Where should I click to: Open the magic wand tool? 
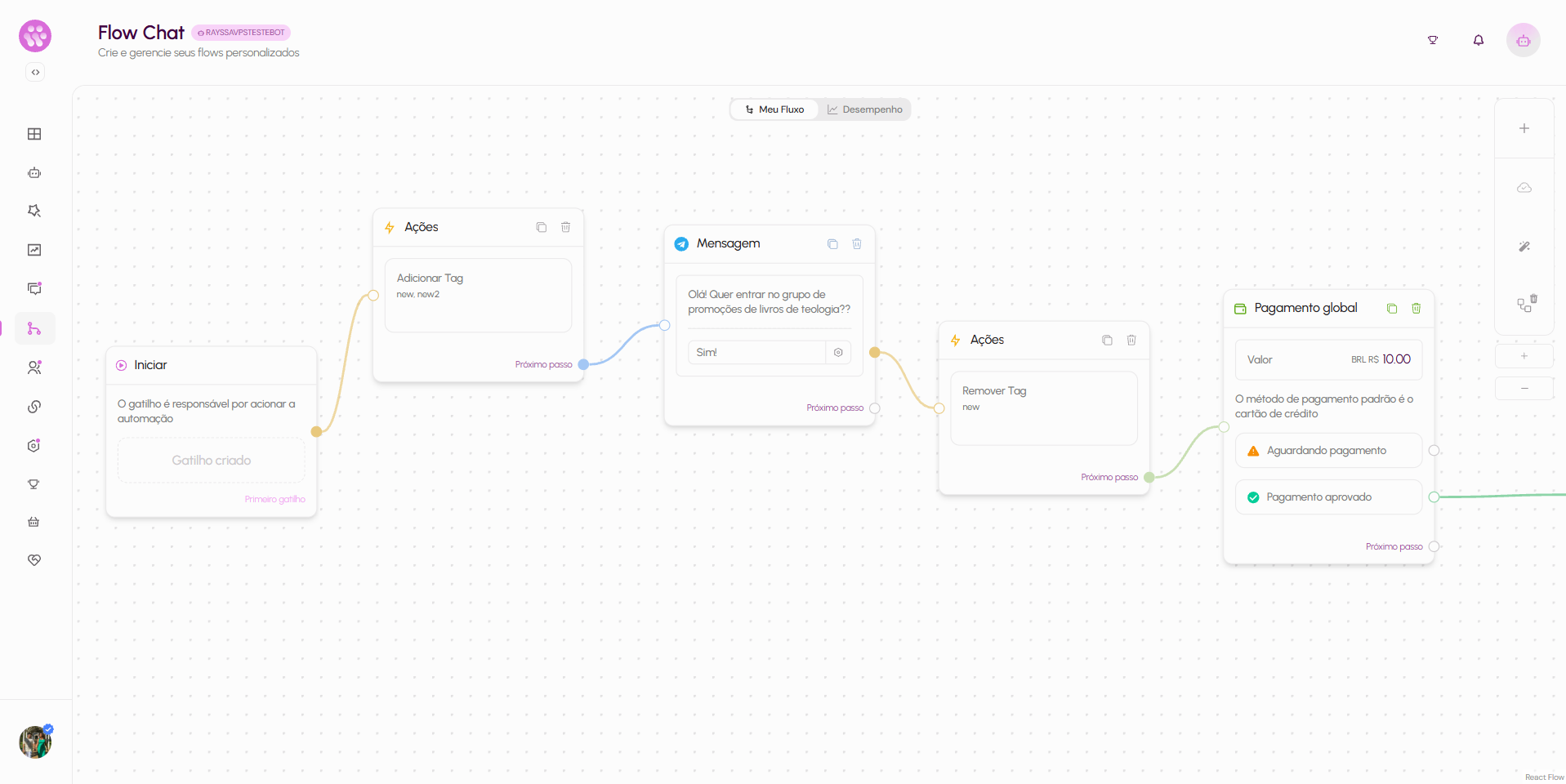[1524, 247]
